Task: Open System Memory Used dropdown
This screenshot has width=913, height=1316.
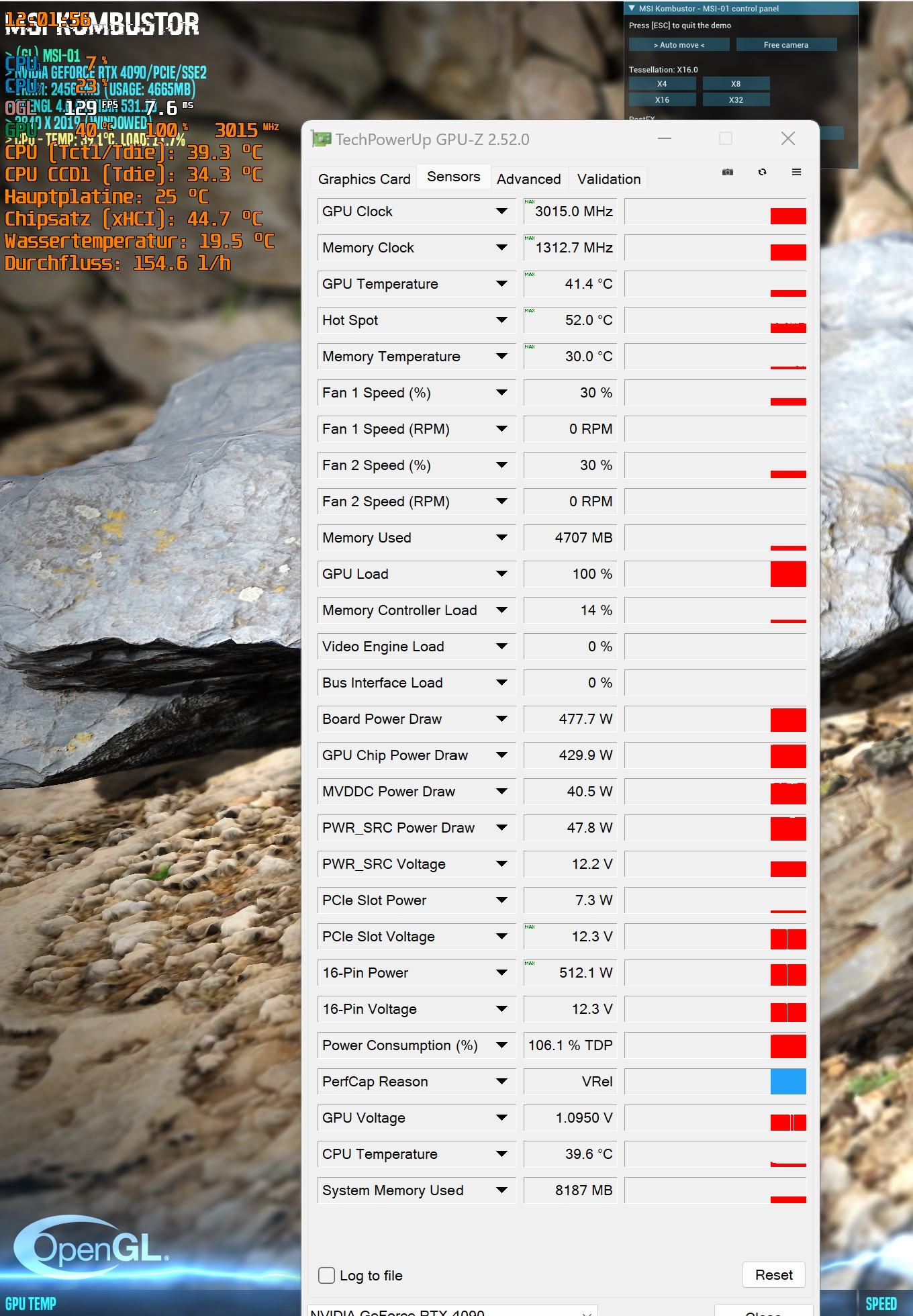Action: click(x=501, y=1190)
